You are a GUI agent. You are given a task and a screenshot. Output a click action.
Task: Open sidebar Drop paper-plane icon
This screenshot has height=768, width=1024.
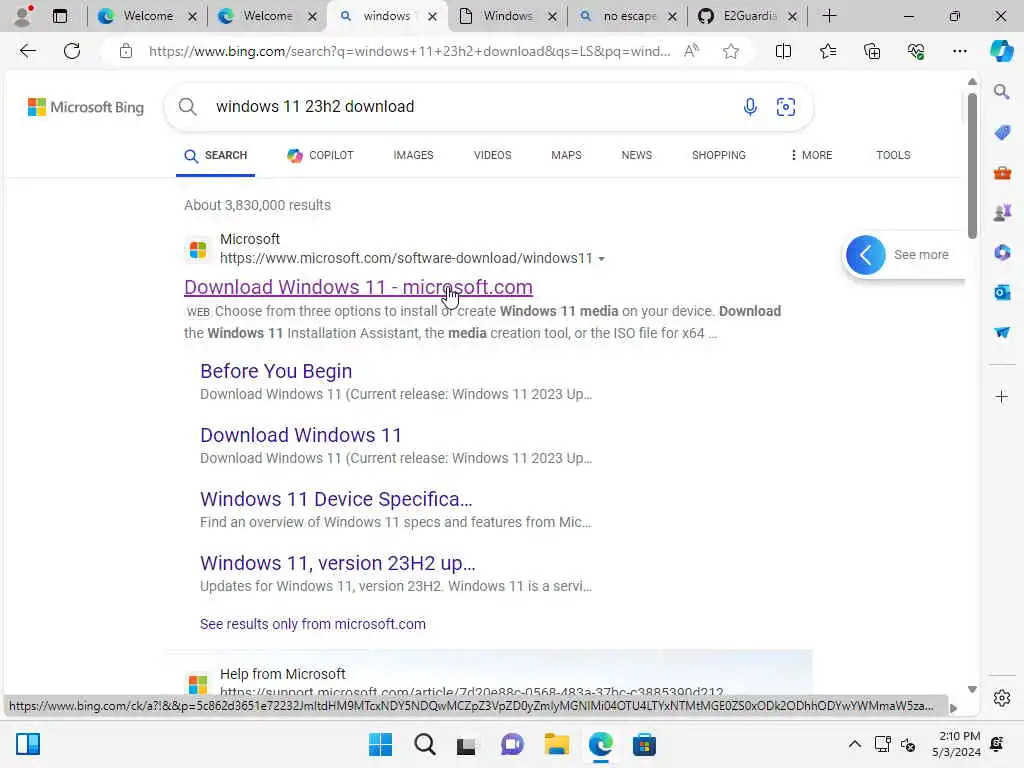point(1002,332)
